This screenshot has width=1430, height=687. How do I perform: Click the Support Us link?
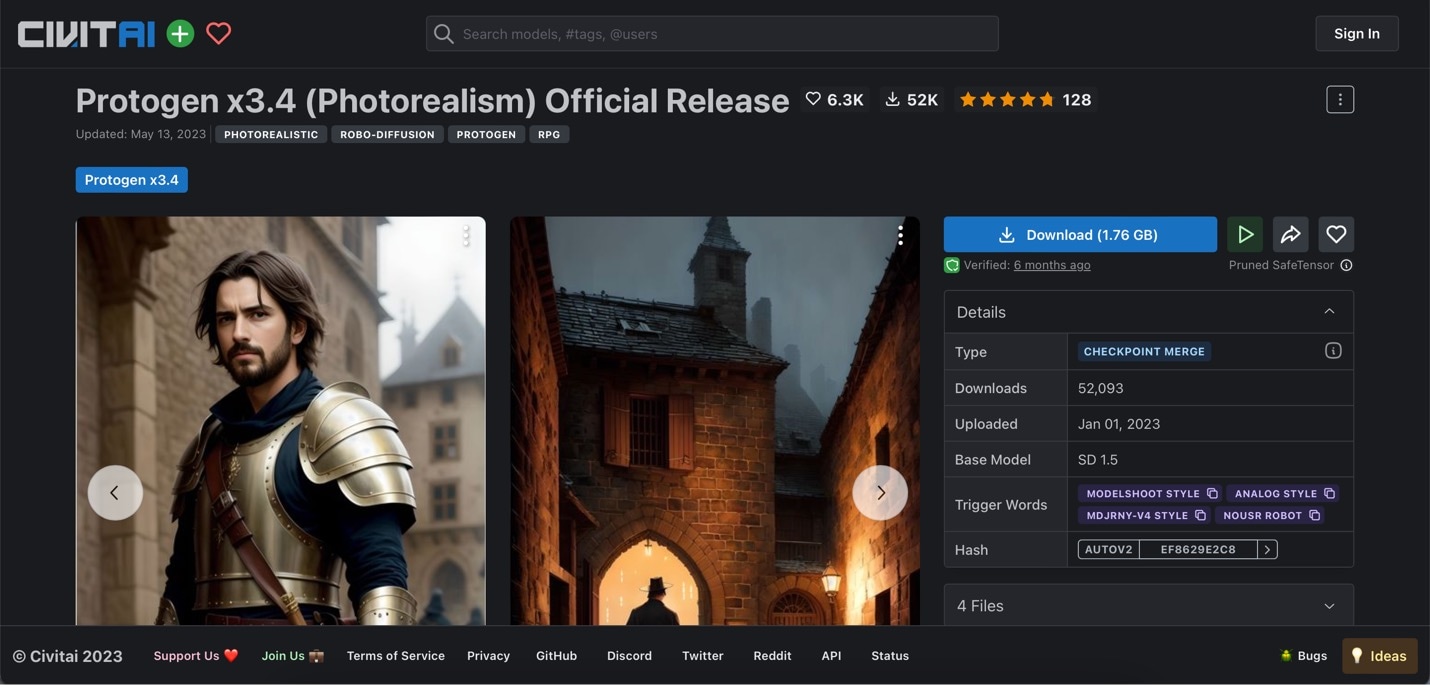(196, 656)
